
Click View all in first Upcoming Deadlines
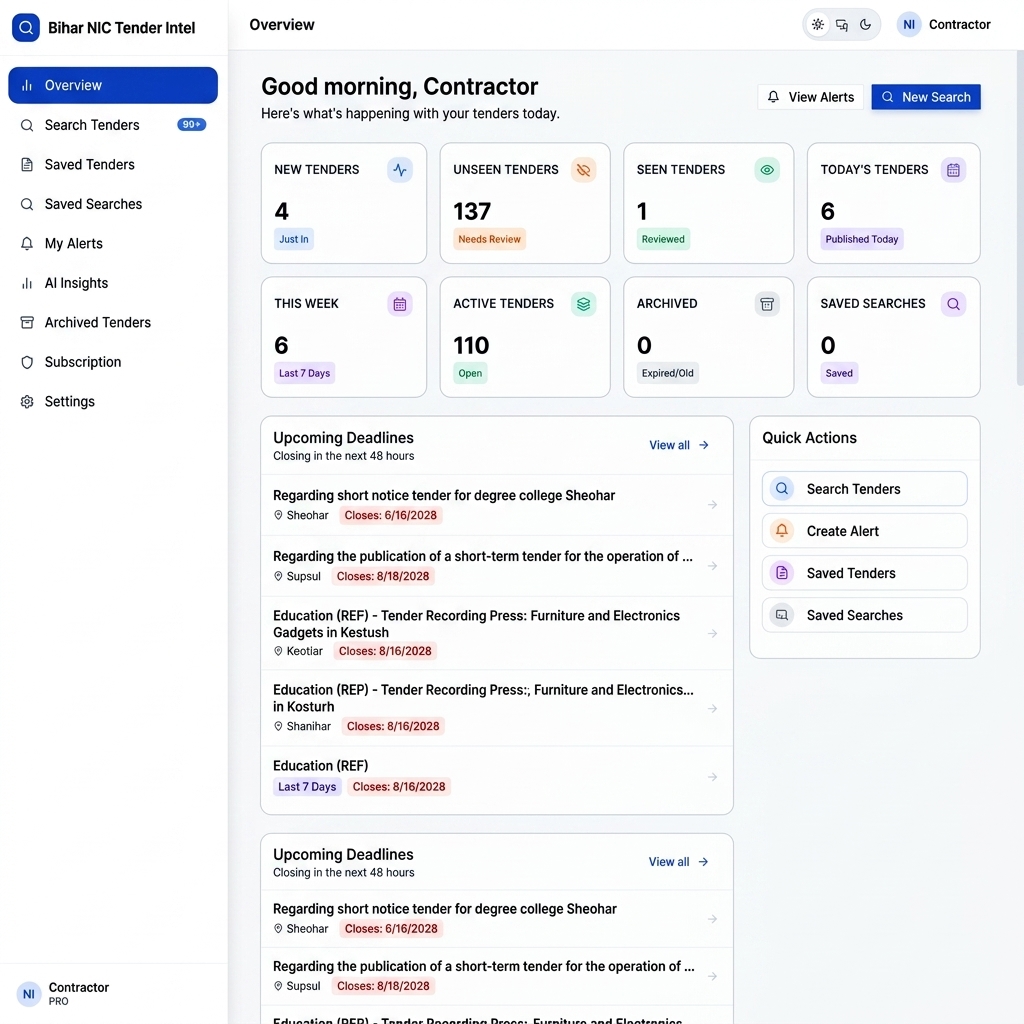[x=679, y=445]
